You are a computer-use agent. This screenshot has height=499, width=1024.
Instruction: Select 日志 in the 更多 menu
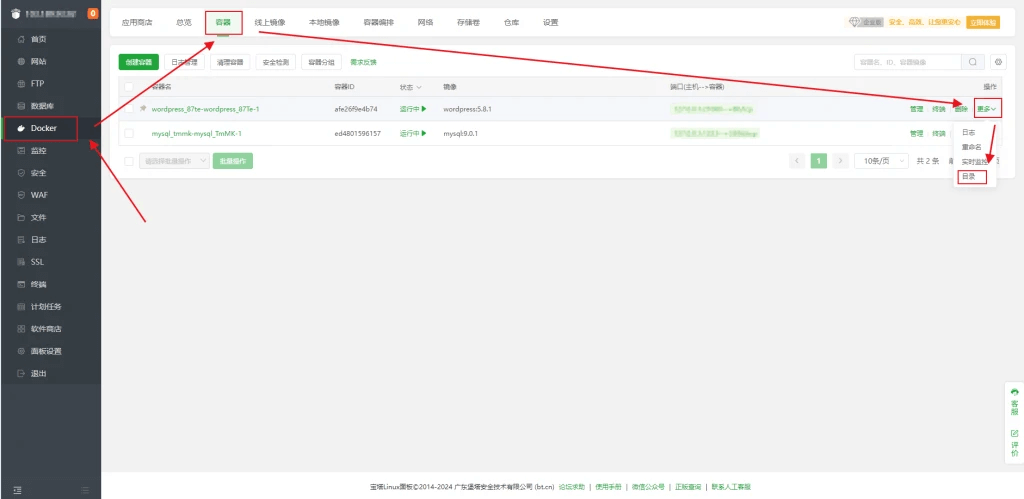pos(968,133)
